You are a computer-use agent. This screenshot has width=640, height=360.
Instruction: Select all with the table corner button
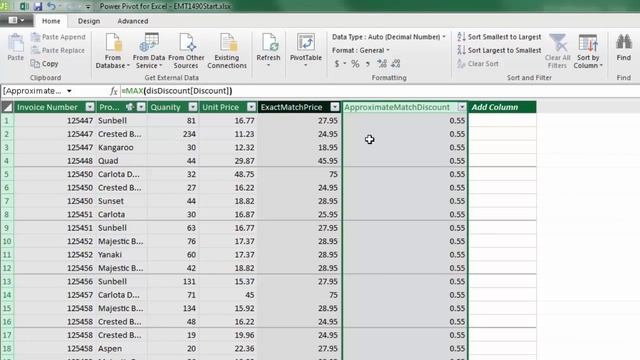7,107
